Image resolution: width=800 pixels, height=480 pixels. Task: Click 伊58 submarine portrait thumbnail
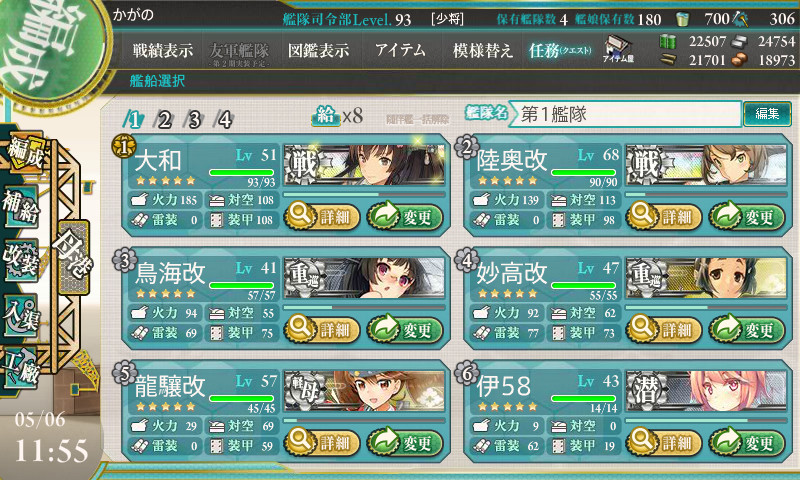pyautogui.click(x=706, y=391)
